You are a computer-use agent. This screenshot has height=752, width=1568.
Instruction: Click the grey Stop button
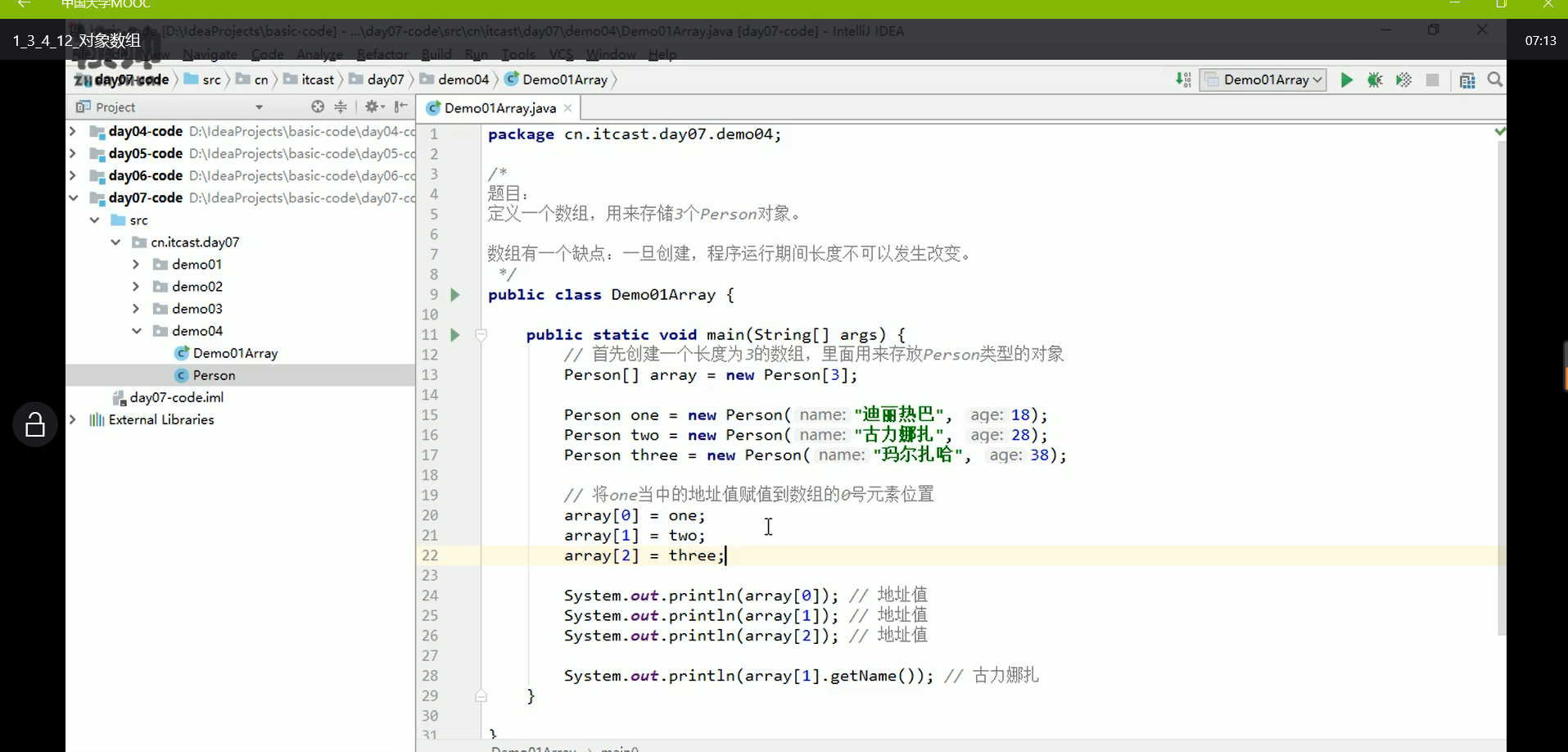[x=1432, y=80]
